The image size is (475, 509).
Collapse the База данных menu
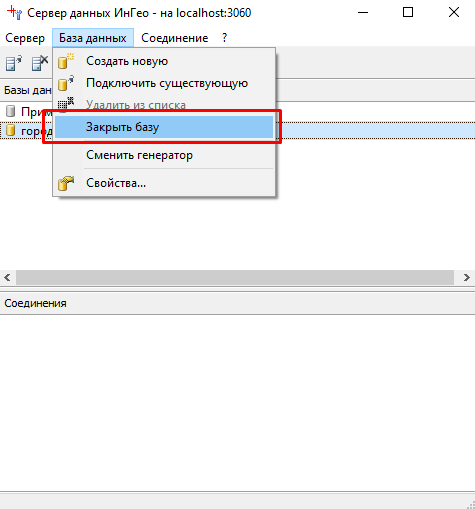tap(93, 38)
